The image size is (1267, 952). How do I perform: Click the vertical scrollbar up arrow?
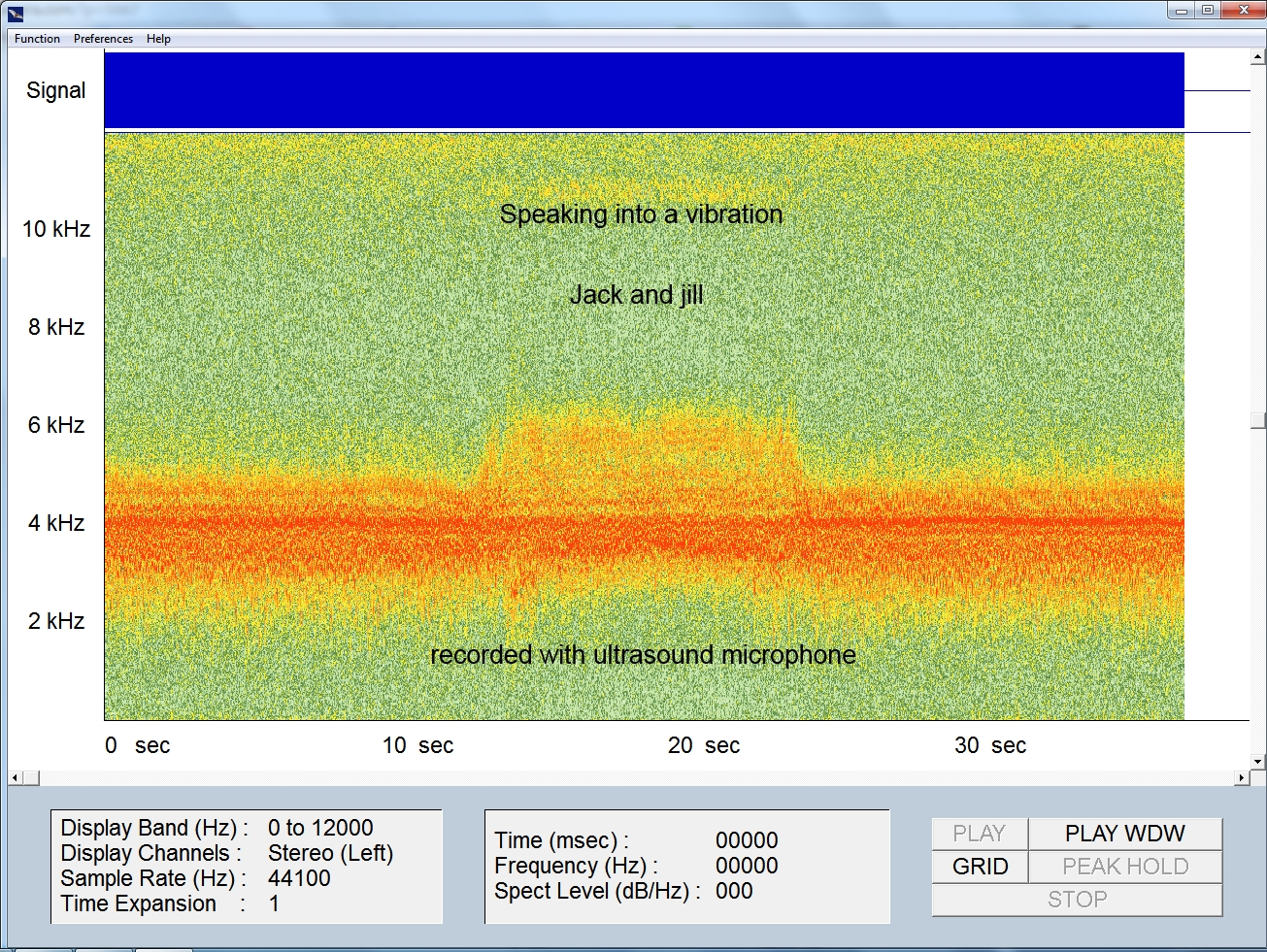click(1257, 57)
